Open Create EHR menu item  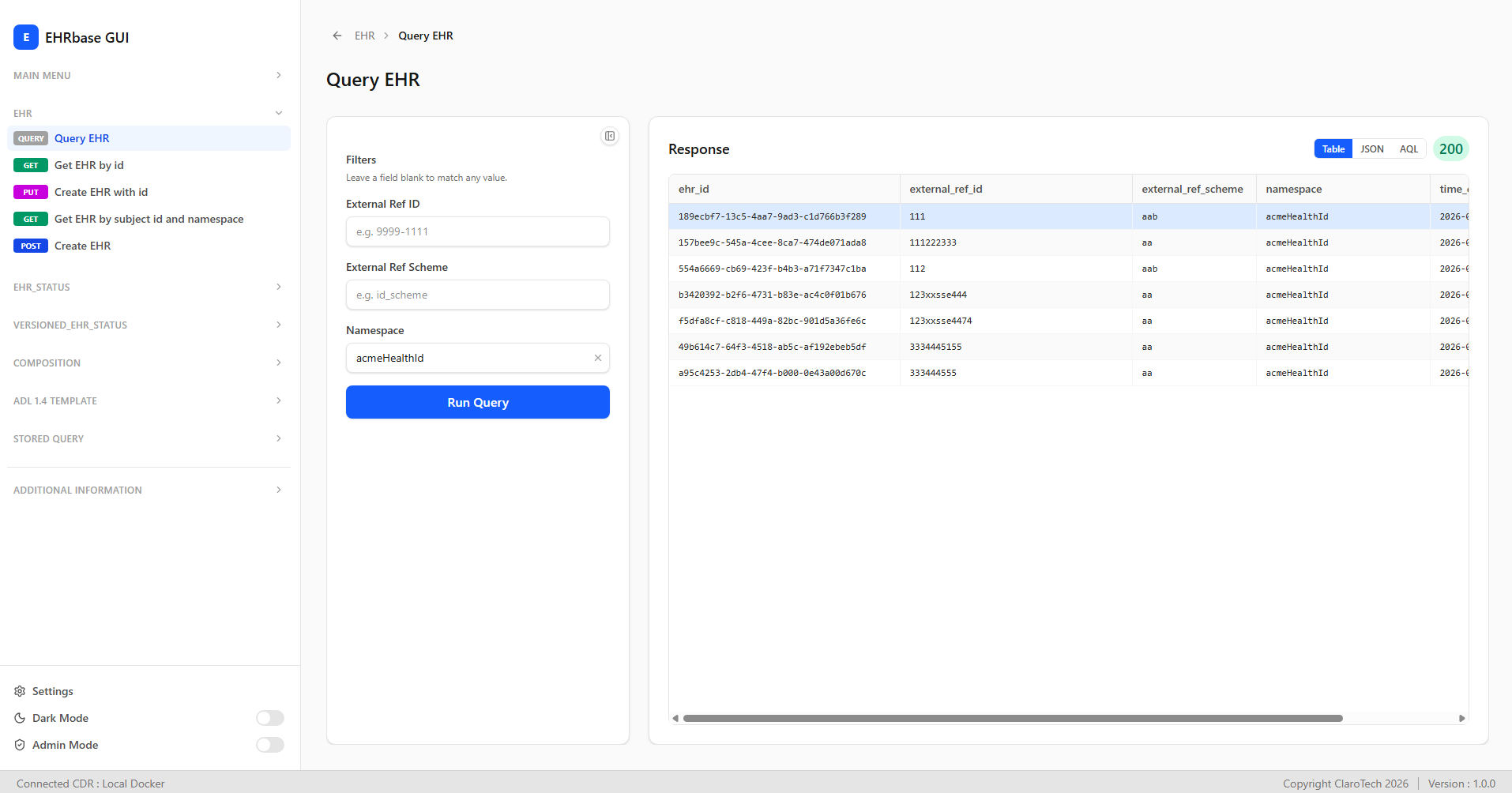[149, 246]
